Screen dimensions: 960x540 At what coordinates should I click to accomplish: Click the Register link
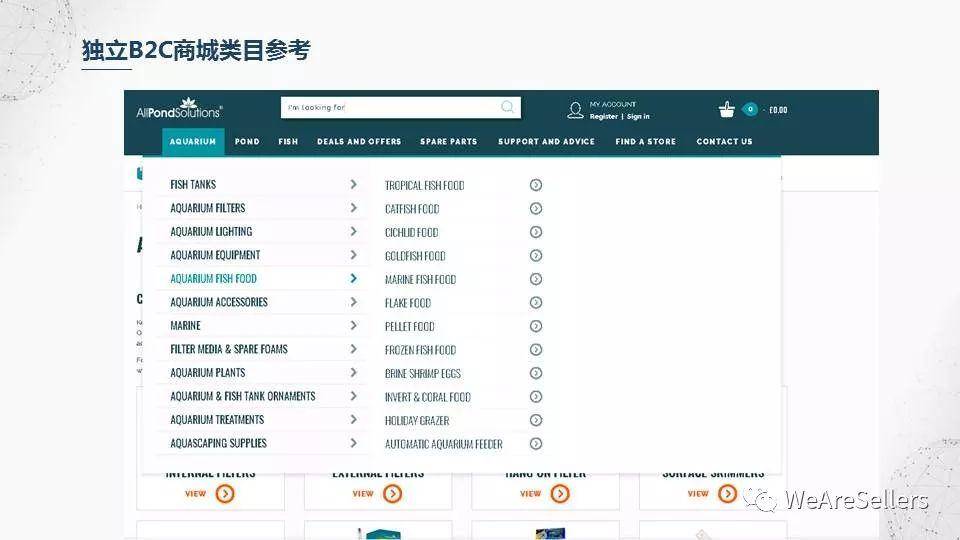pyautogui.click(x=604, y=116)
